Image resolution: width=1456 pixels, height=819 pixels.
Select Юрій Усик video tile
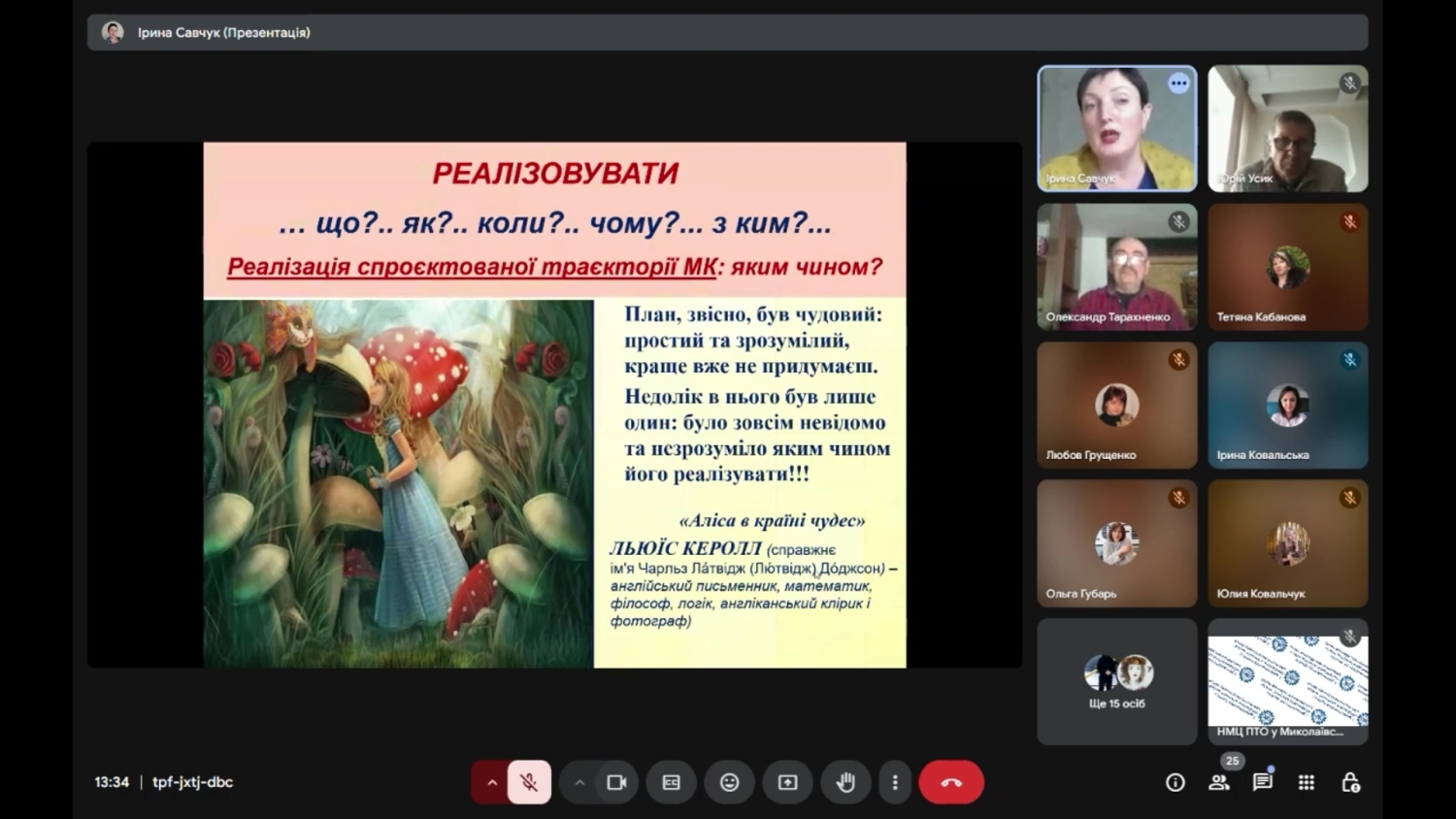tap(1288, 128)
